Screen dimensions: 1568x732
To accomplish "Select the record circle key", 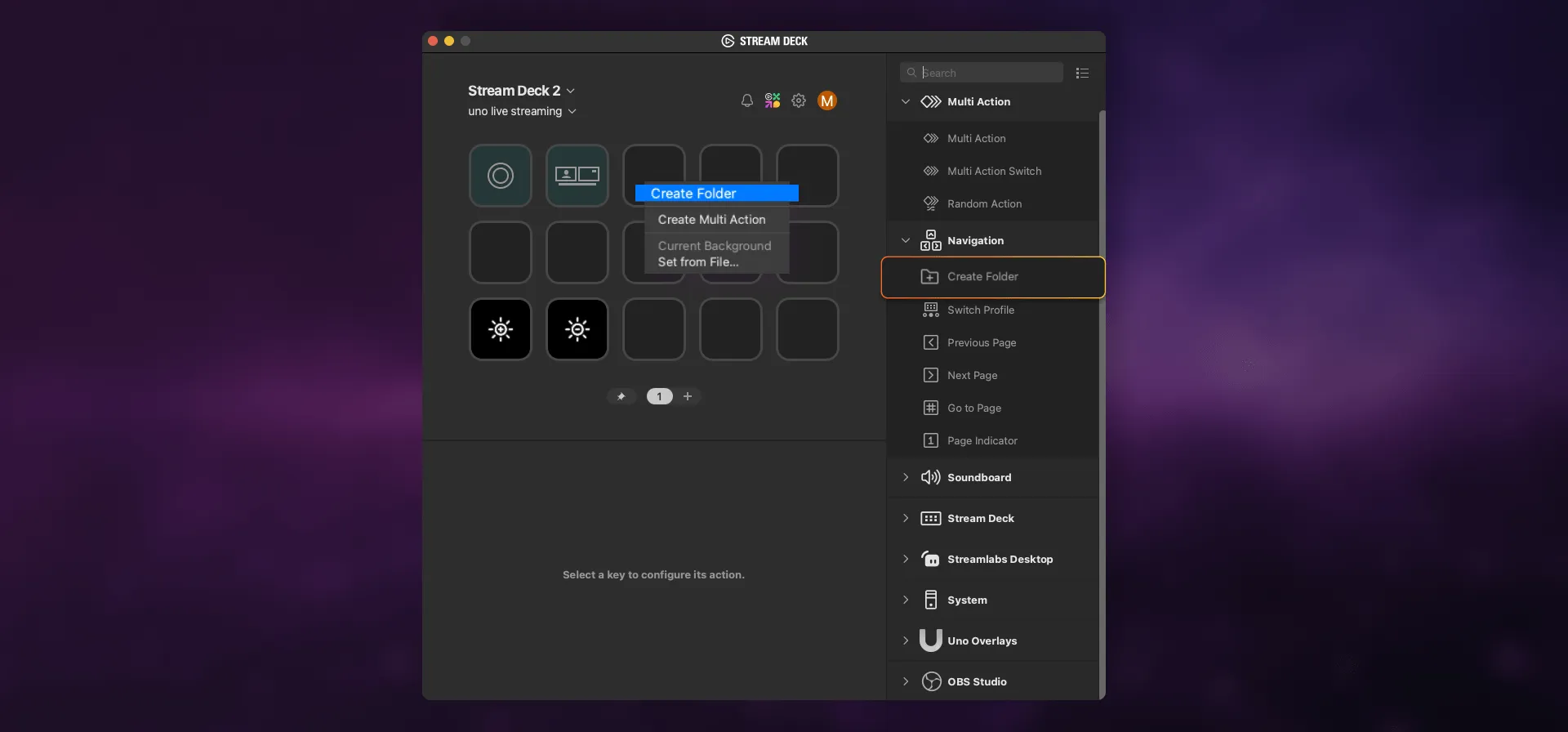I will coord(501,176).
